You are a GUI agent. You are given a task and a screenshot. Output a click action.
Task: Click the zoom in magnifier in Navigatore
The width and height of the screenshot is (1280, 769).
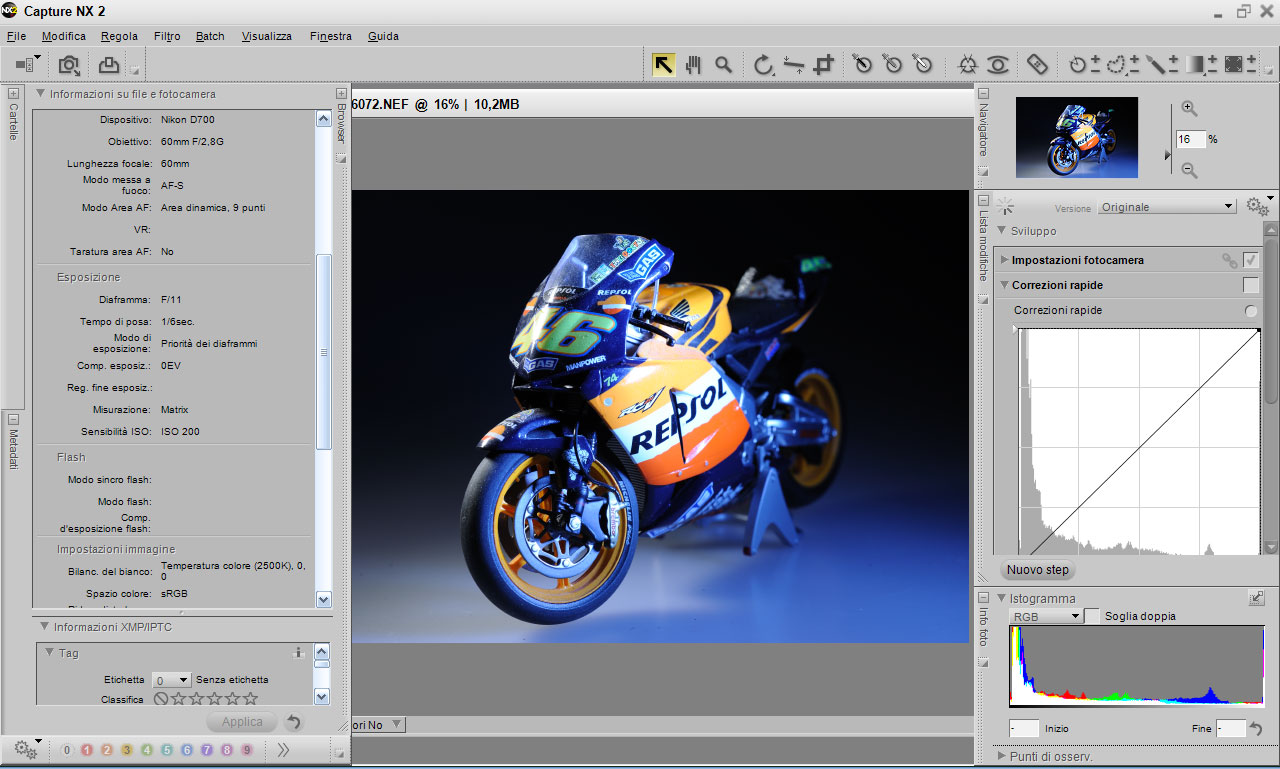1189,109
